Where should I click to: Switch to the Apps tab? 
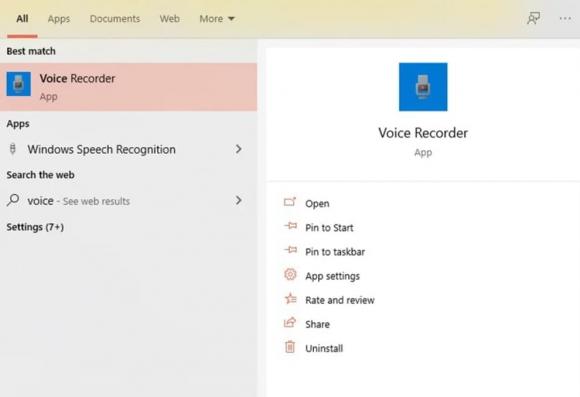tap(59, 18)
